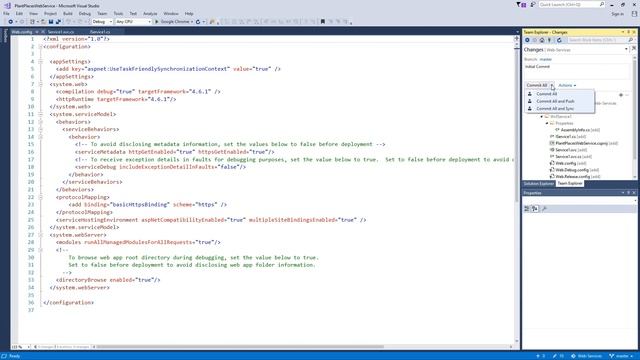The image size is (640, 360).
Task: Select Web.Release.config in the changes list
Action: click(575, 176)
